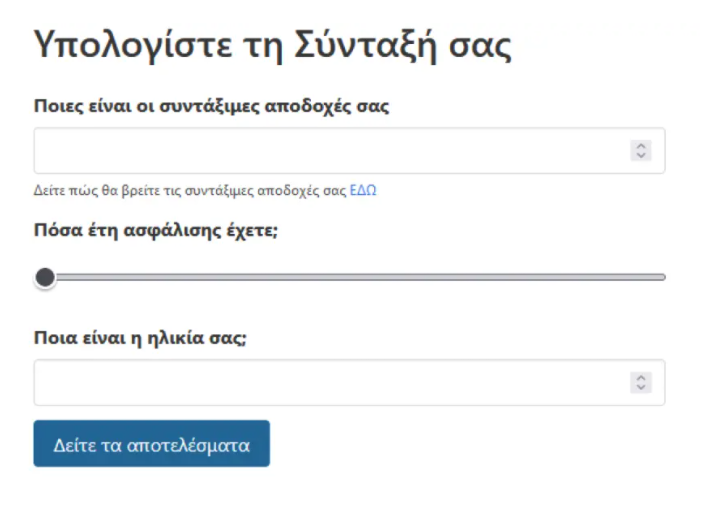Click the down arrow in the age field
The width and height of the screenshot is (701, 507).
642,387
